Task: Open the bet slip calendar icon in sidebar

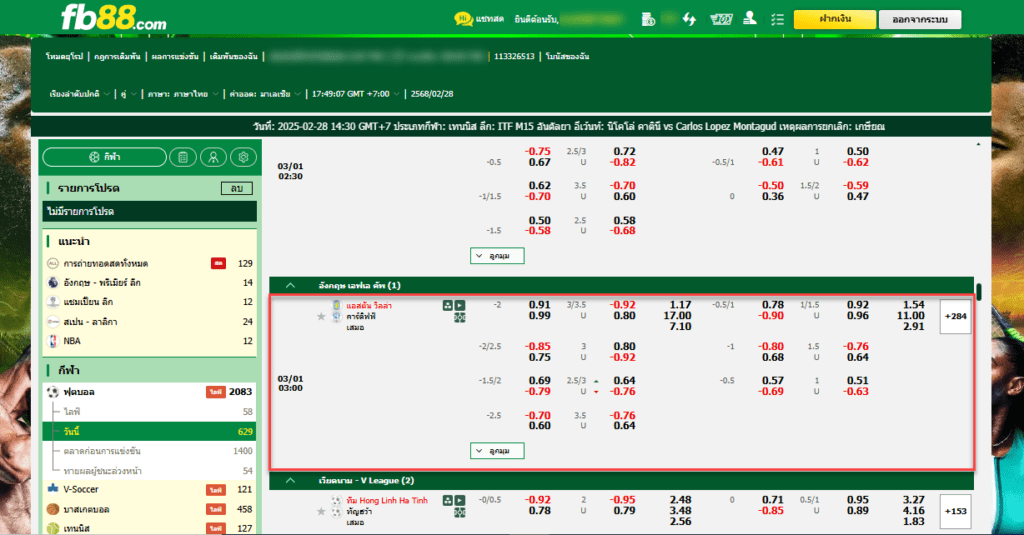Action: pyautogui.click(x=183, y=157)
